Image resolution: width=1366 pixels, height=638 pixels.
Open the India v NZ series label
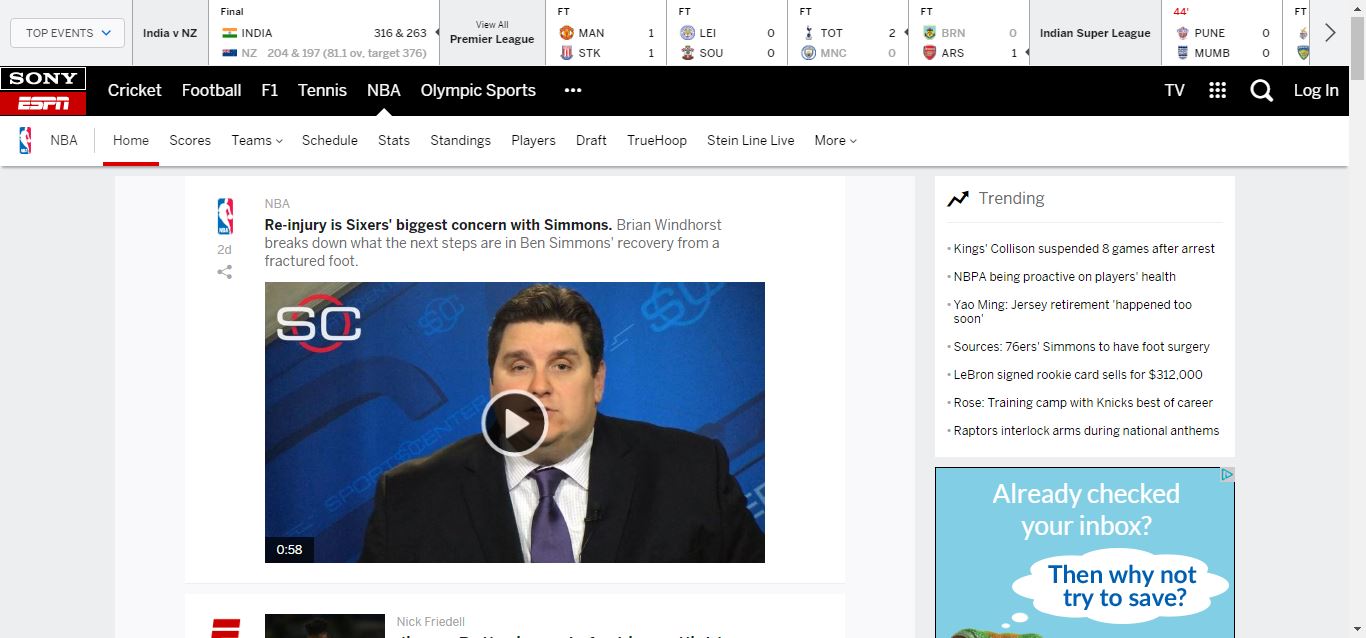[x=170, y=33]
